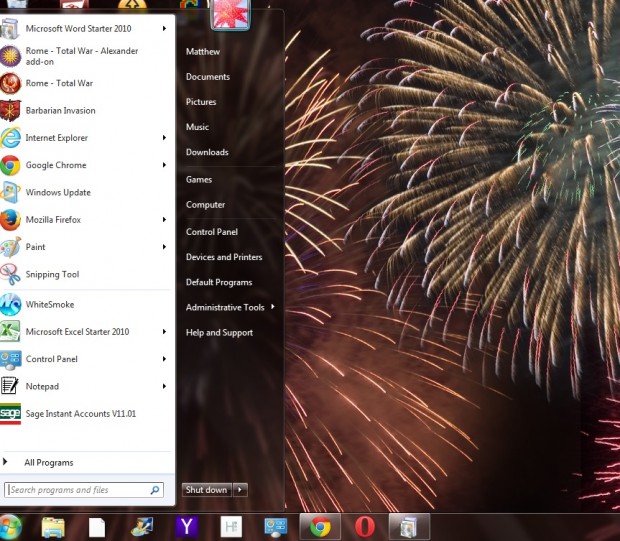The width and height of the screenshot is (620, 541).
Task: Open the Yahoo purple Y taskbar icon
Action: (187, 527)
